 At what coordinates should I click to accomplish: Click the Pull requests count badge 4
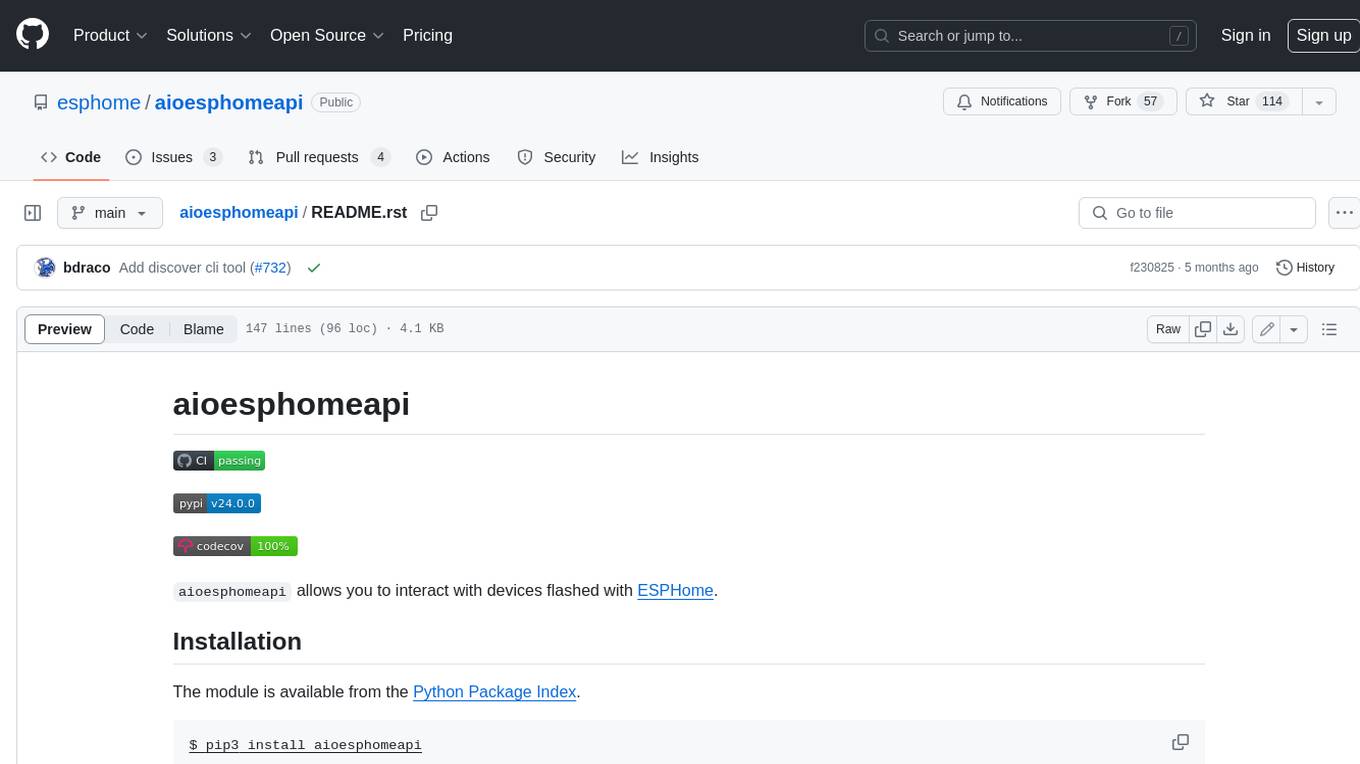tap(380, 157)
